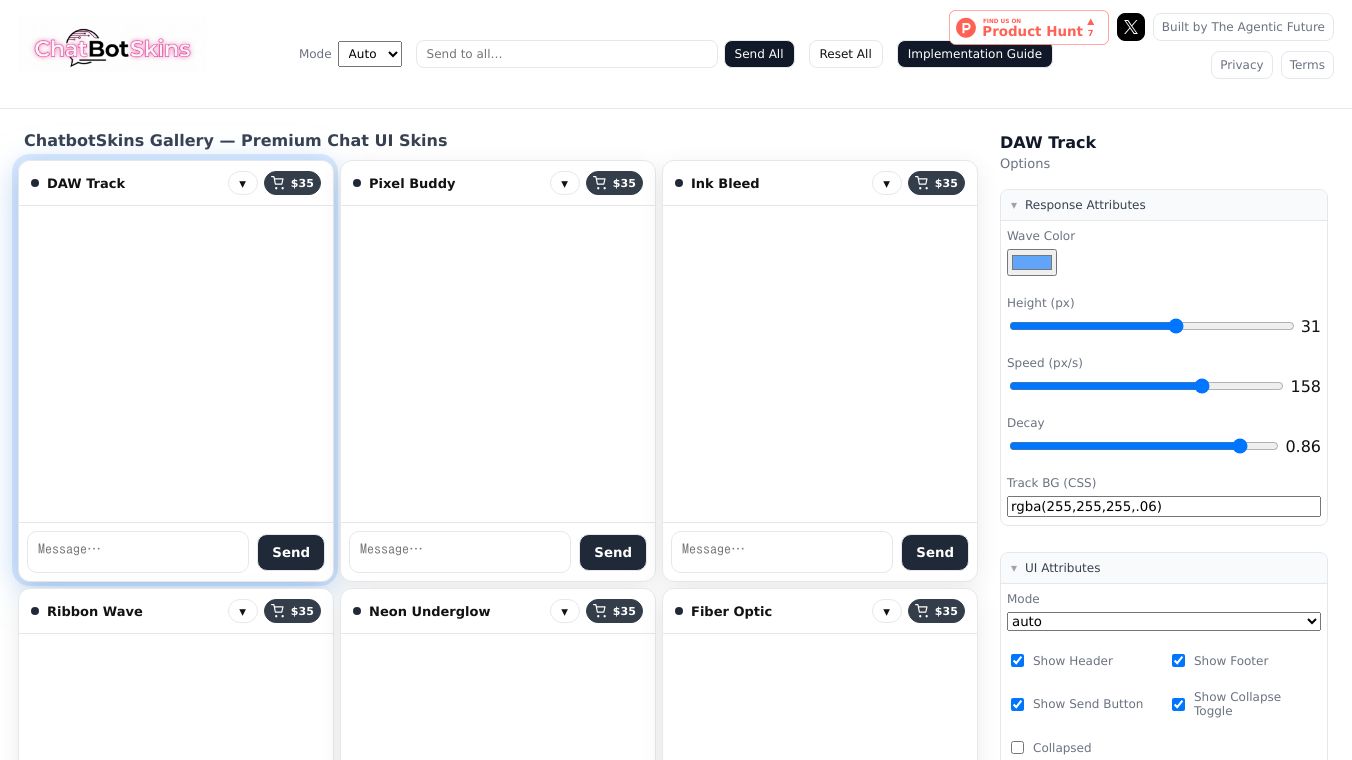Open the Product Hunt badge
Viewport: 1352px width, 760px height.
1028,27
